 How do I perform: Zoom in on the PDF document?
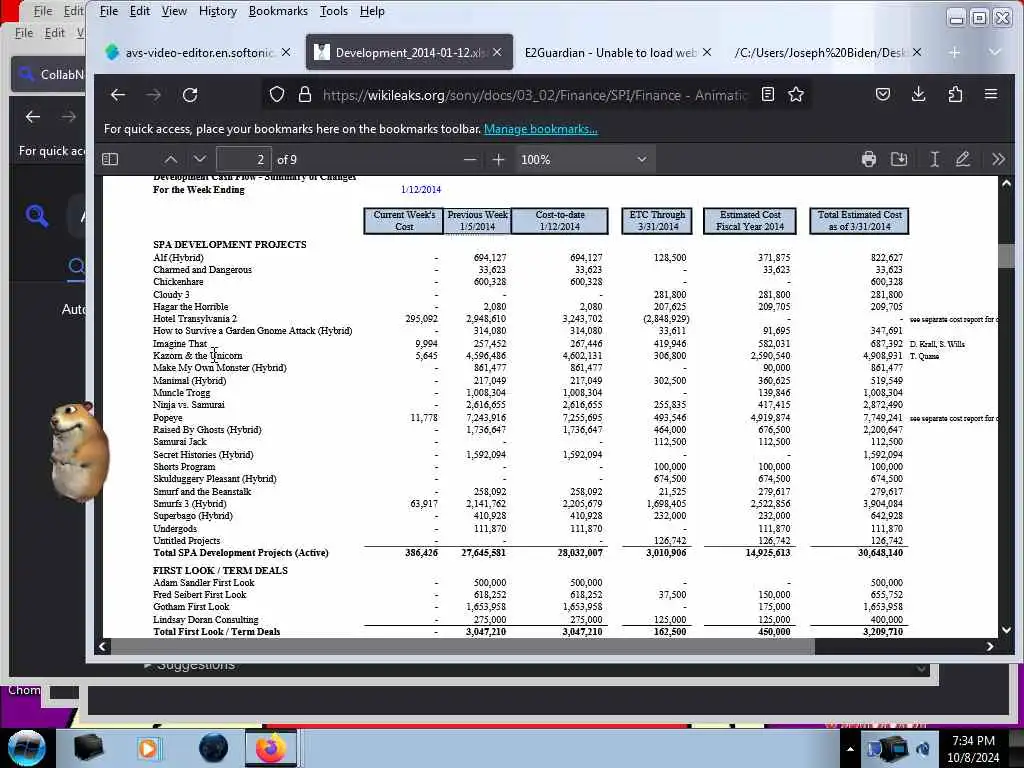[498, 159]
